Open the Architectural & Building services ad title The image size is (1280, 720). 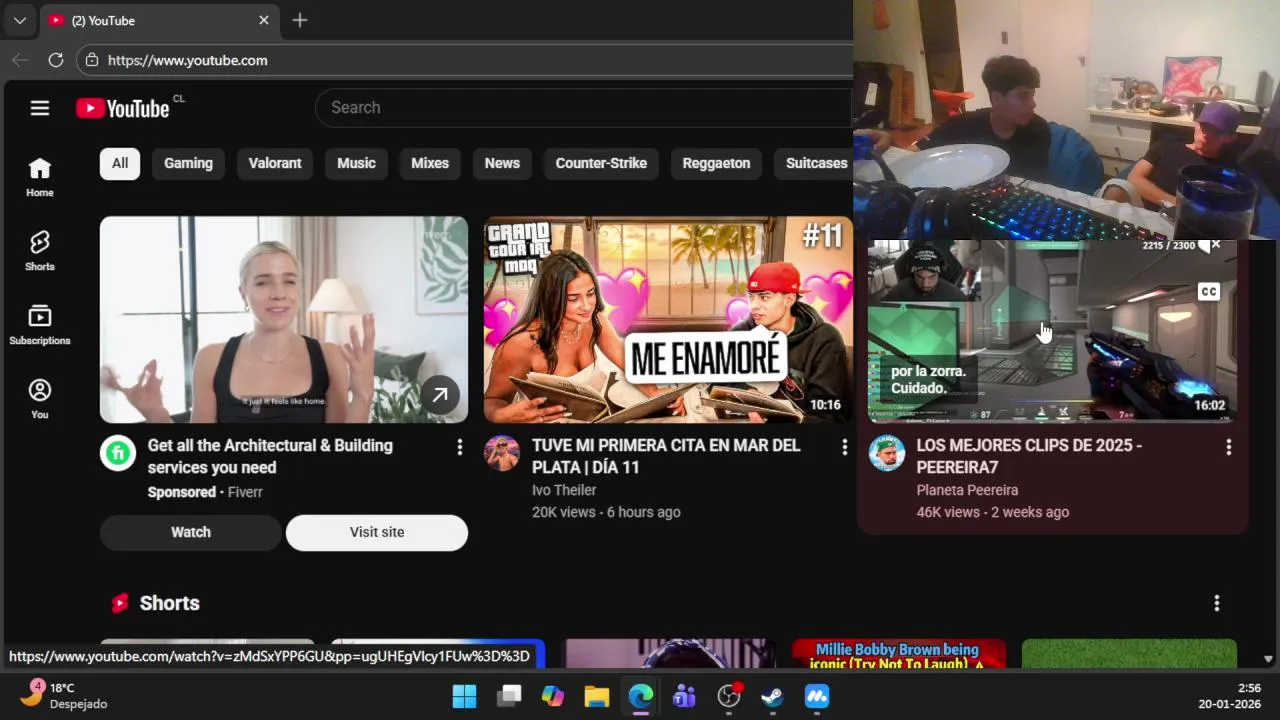tap(270, 456)
